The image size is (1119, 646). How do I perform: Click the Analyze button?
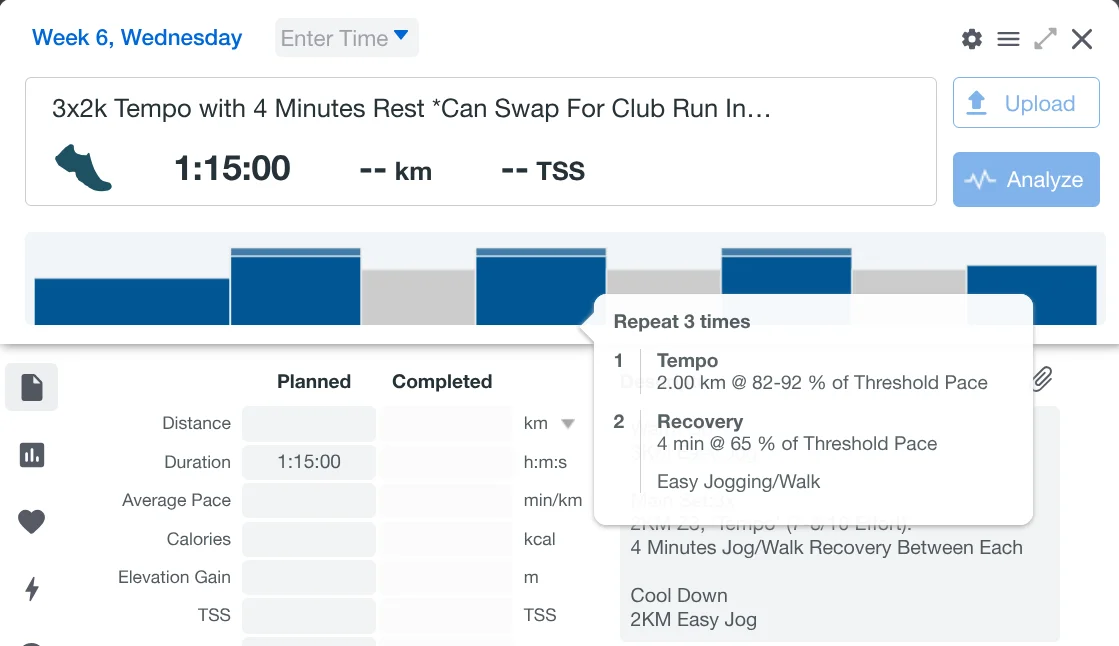pyautogui.click(x=1026, y=180)
